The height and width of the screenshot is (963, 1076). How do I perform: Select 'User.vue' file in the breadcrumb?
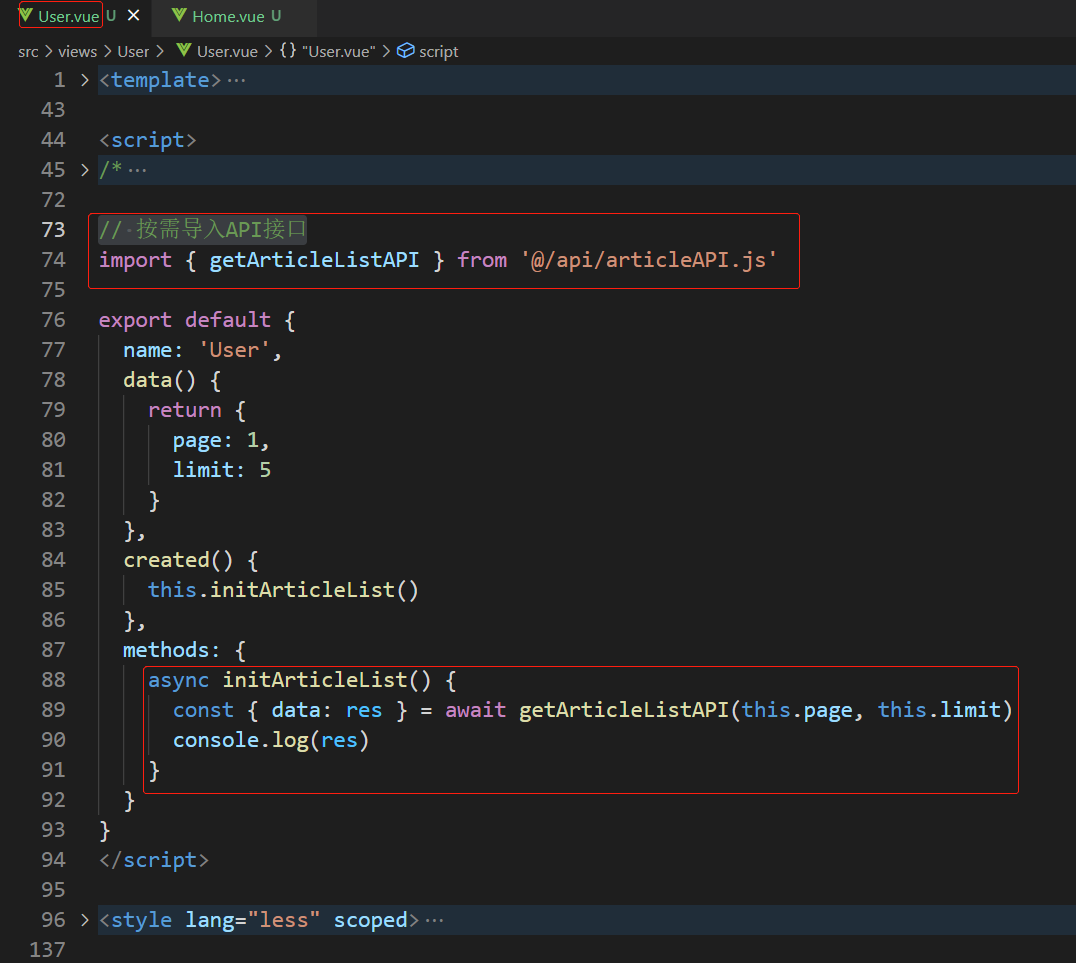(x=227, y=51)
